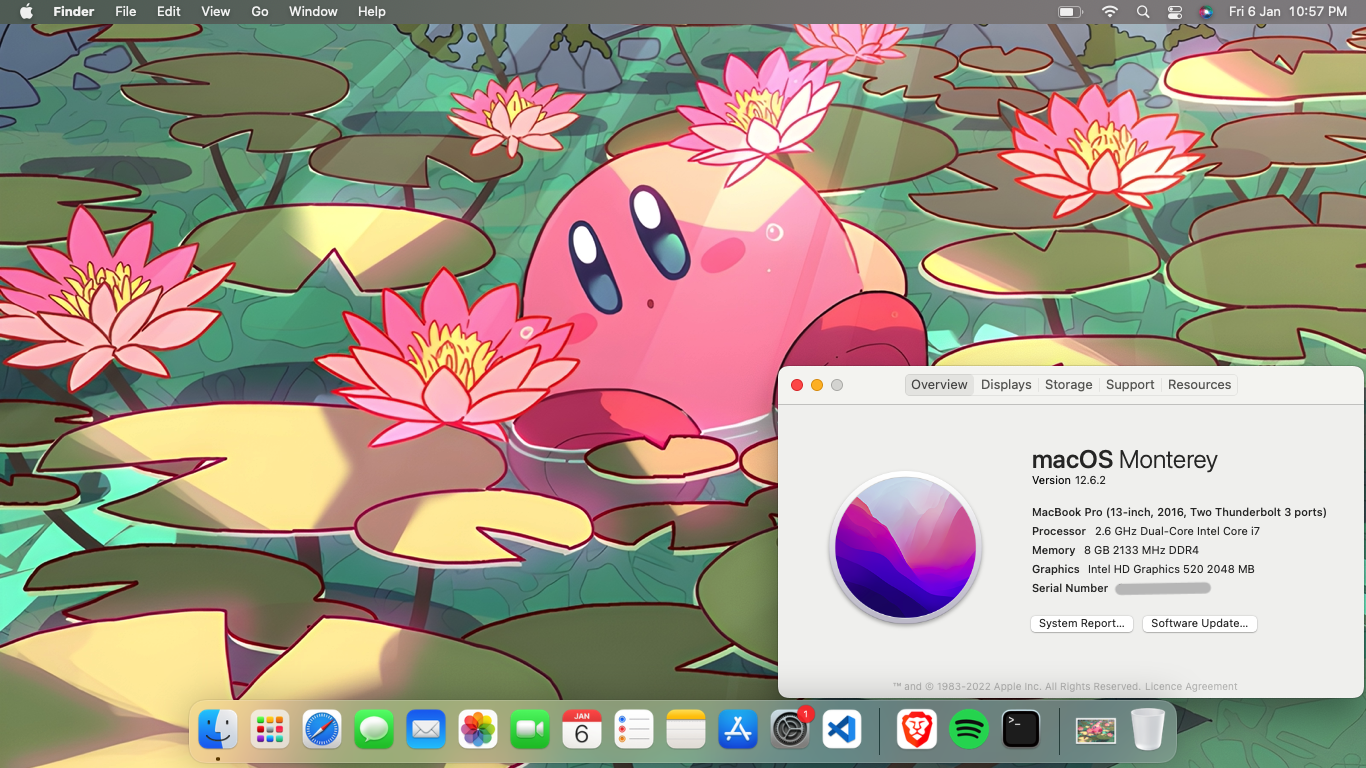Image resolution: width=1366 pixels, height=768 pixels.
Task: Open the File menu
Action: (x=125, y=11)
